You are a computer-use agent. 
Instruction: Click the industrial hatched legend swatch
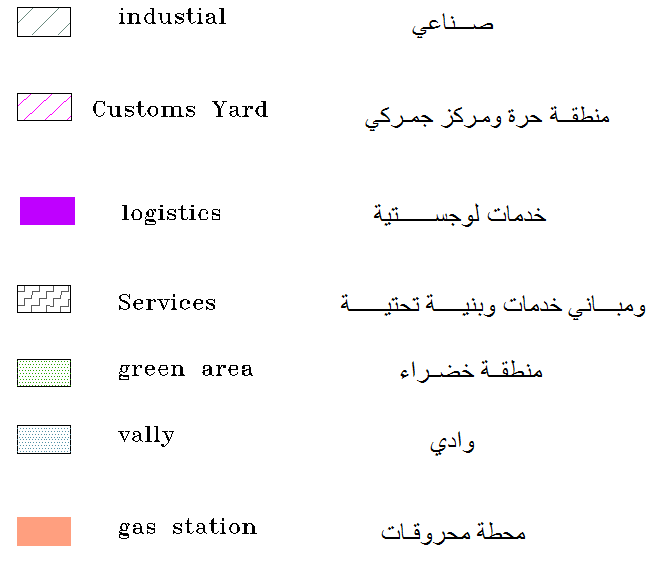(44, 22)
